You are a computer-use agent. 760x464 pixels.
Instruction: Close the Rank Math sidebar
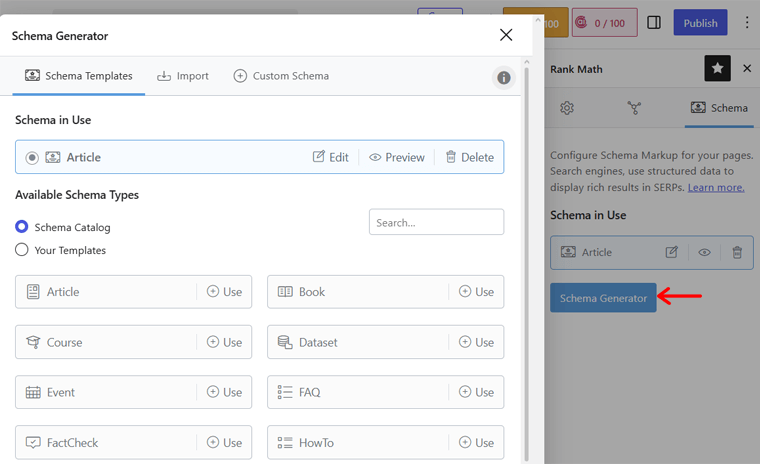(747, 68)
